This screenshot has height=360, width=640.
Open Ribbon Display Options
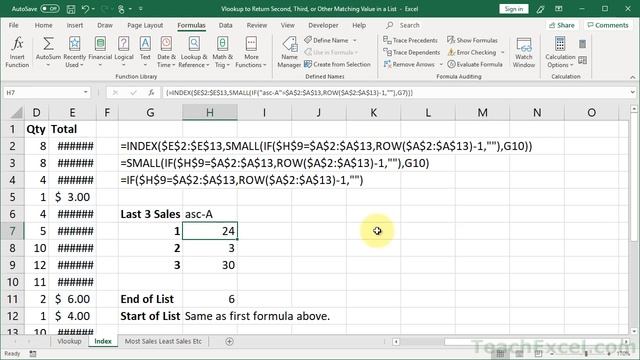[558, 9]
